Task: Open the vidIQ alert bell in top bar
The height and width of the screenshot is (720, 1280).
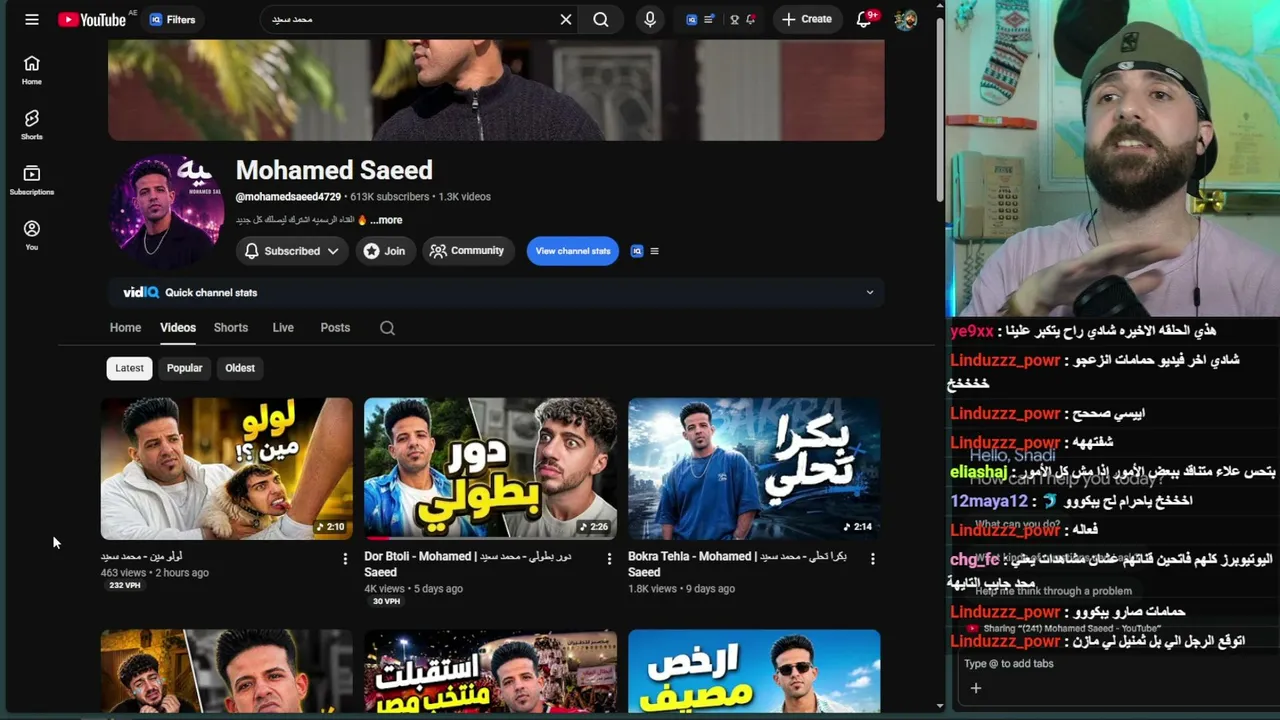Action: click(750, 19)
